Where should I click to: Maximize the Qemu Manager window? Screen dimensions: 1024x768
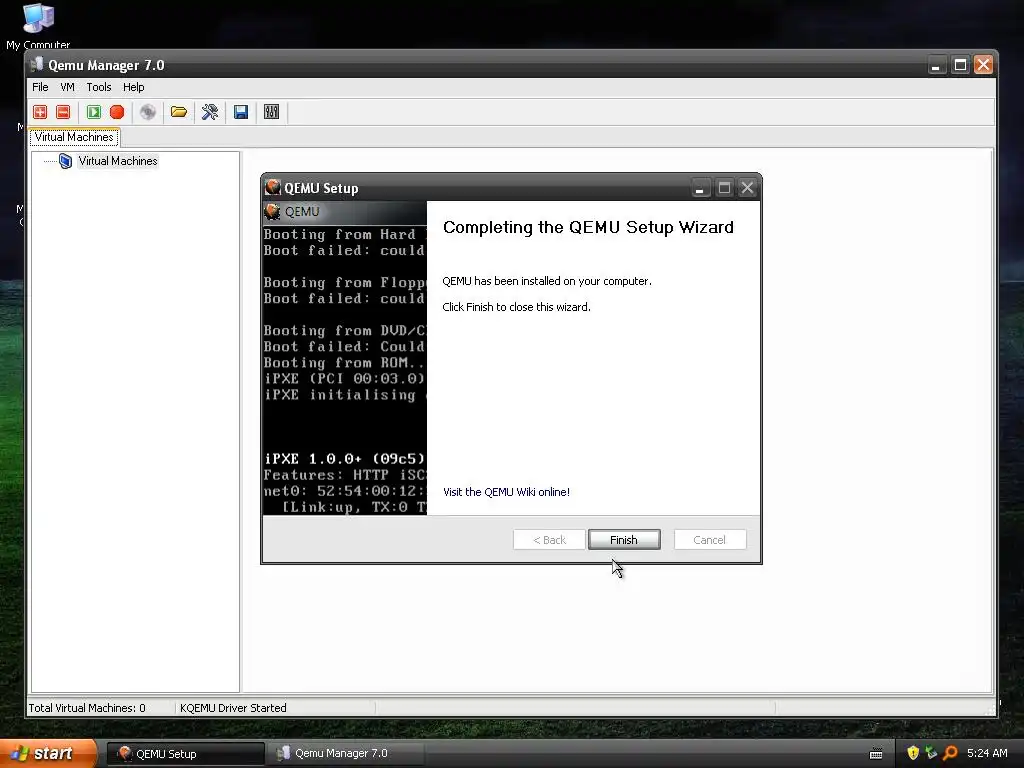(x=960, y=65)
